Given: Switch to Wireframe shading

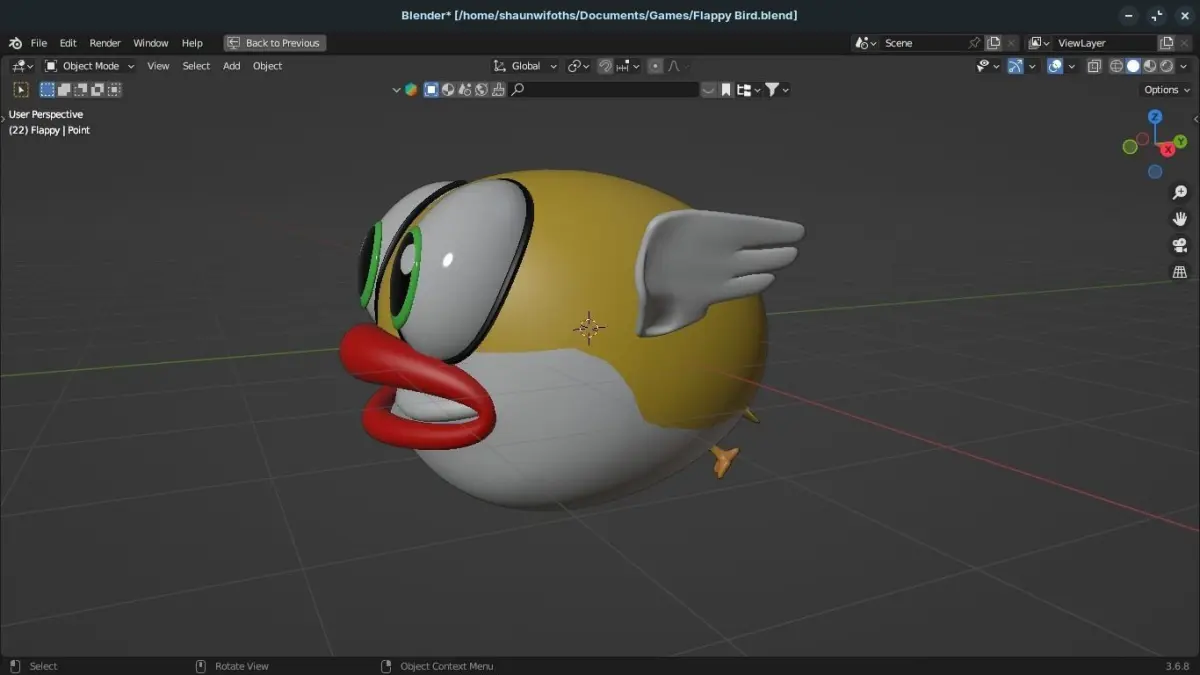Looking at the screenshot, I should (x=1116, y=66).
